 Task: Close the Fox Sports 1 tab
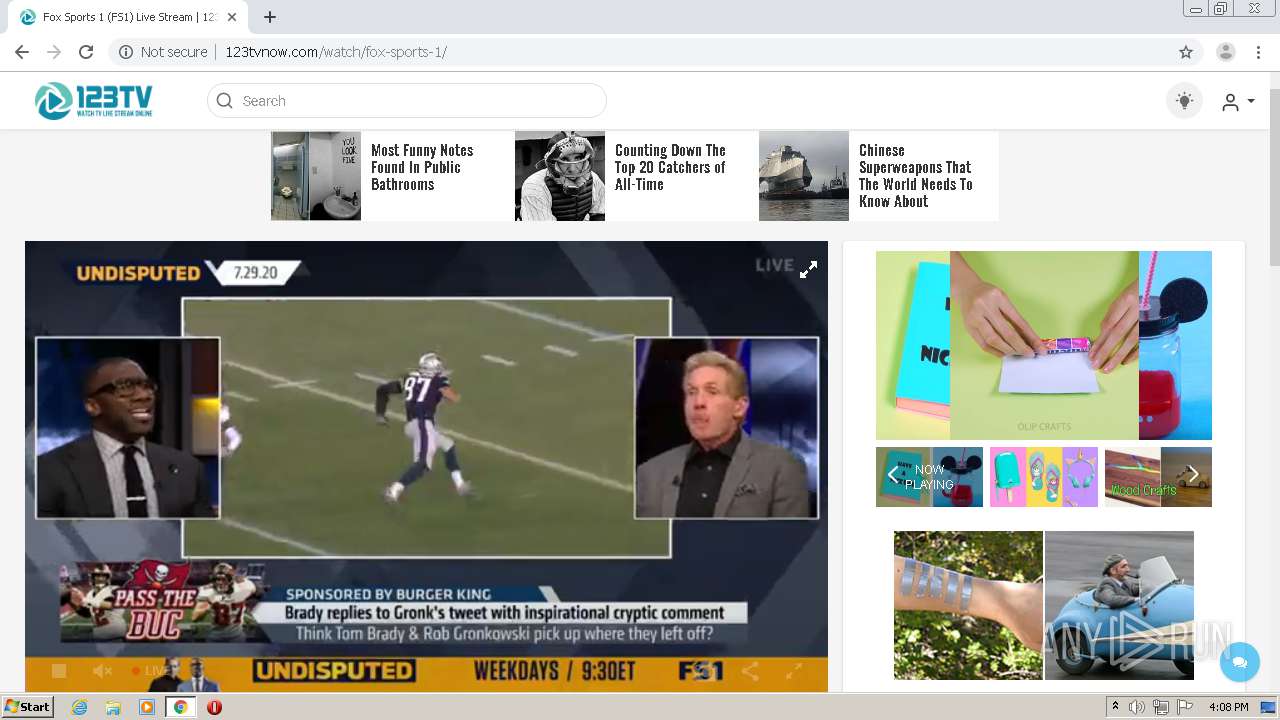tap(232, 17)
